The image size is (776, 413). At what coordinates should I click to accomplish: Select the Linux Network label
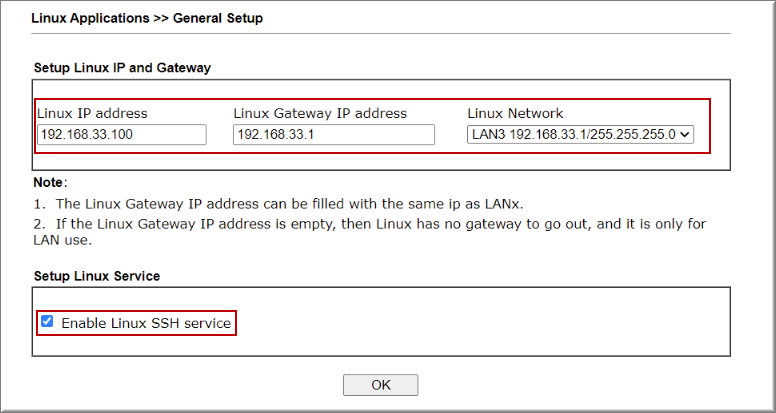pos(515,113)
